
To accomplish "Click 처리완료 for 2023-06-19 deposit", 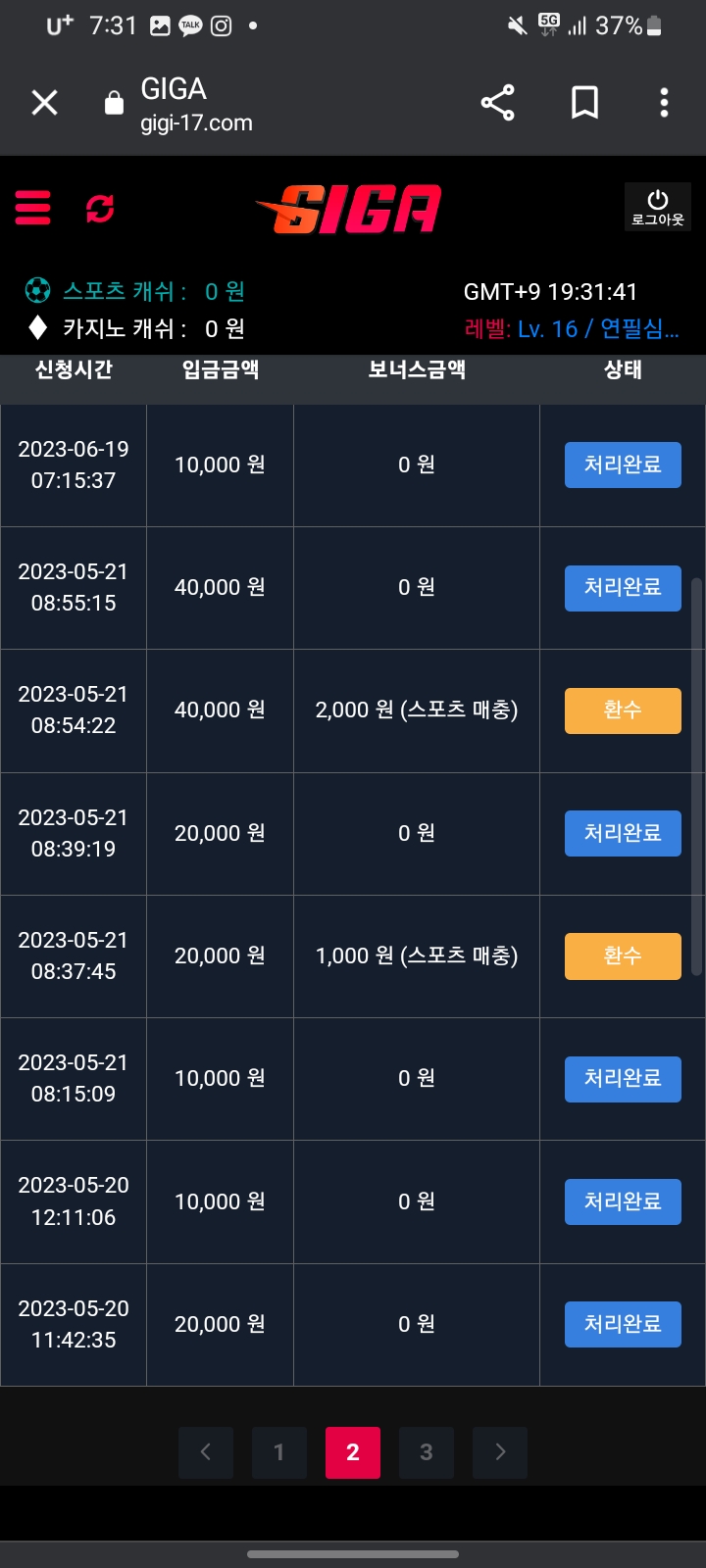I will (x=623, y=465).
